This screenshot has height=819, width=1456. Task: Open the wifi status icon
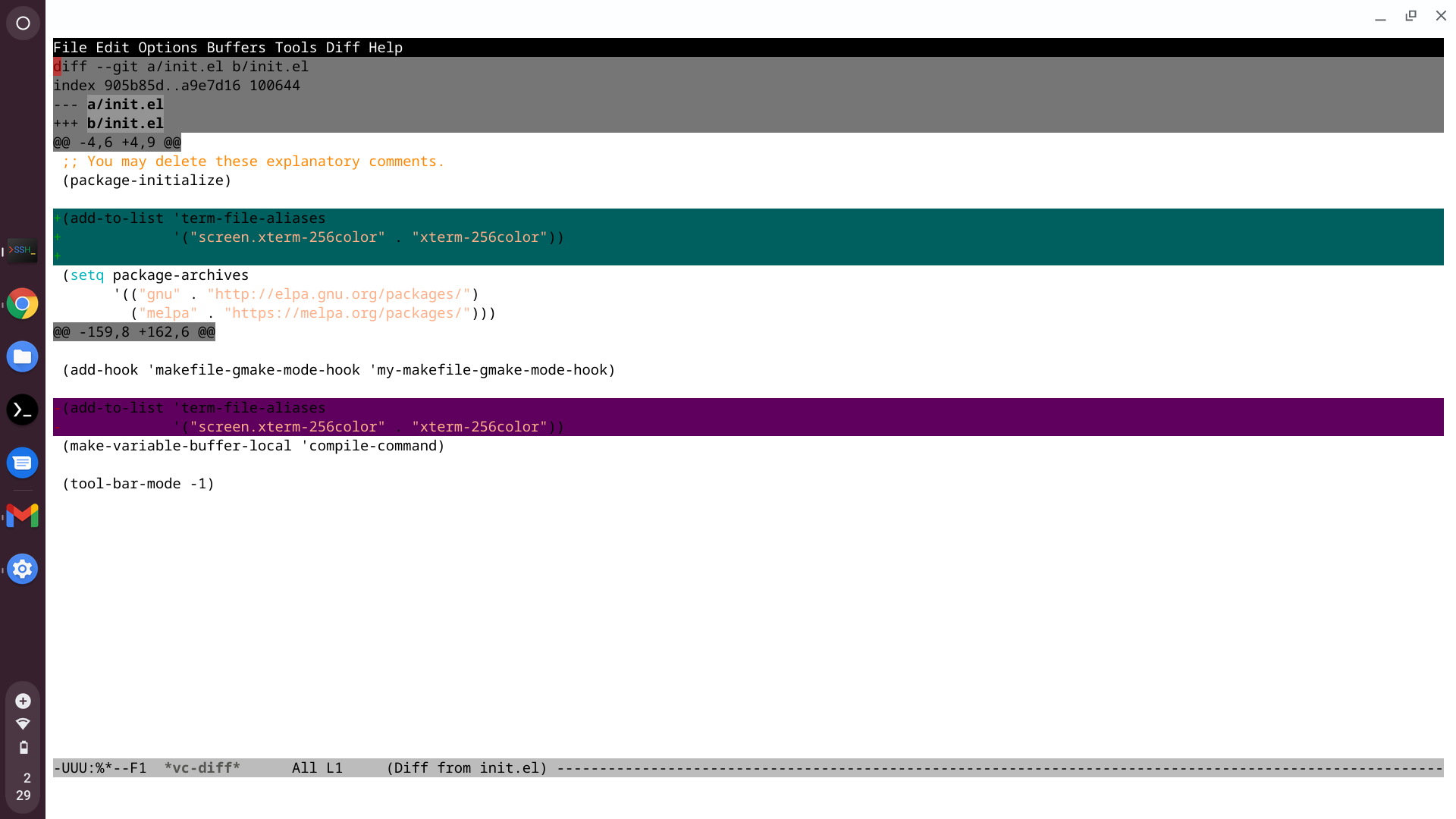click(x=23, y=723)
